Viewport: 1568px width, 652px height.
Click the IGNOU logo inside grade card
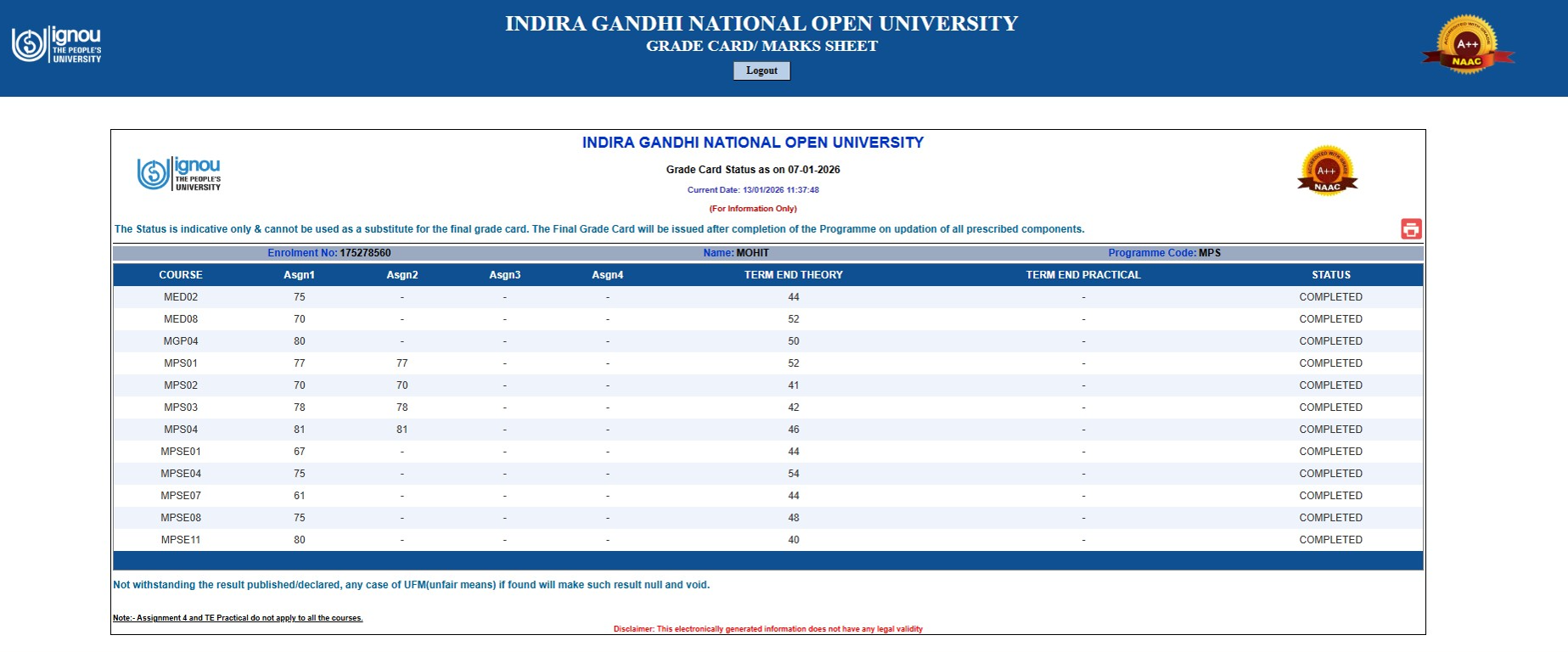tap(179, 173)
